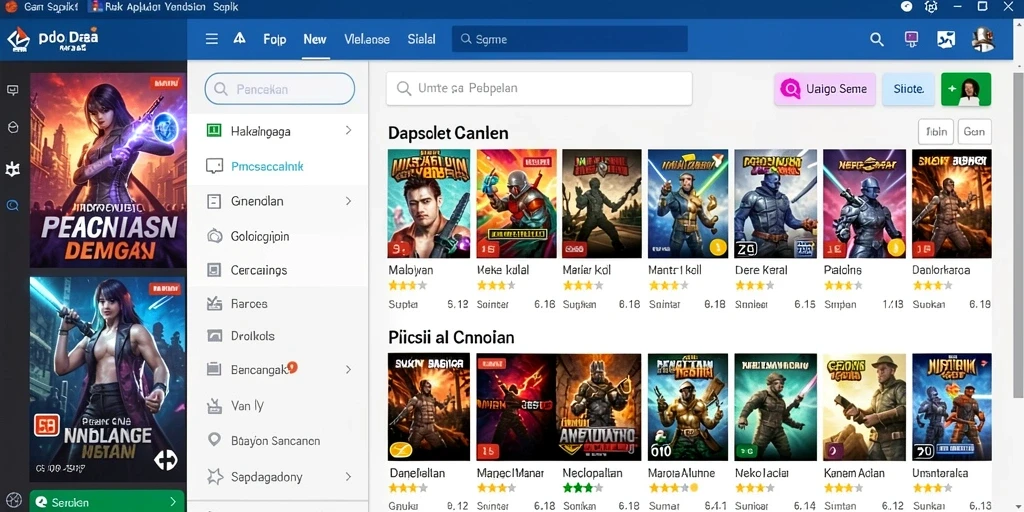Focus the Sgrme search field in top bar

pyautogui.click(x=569, y=39)
